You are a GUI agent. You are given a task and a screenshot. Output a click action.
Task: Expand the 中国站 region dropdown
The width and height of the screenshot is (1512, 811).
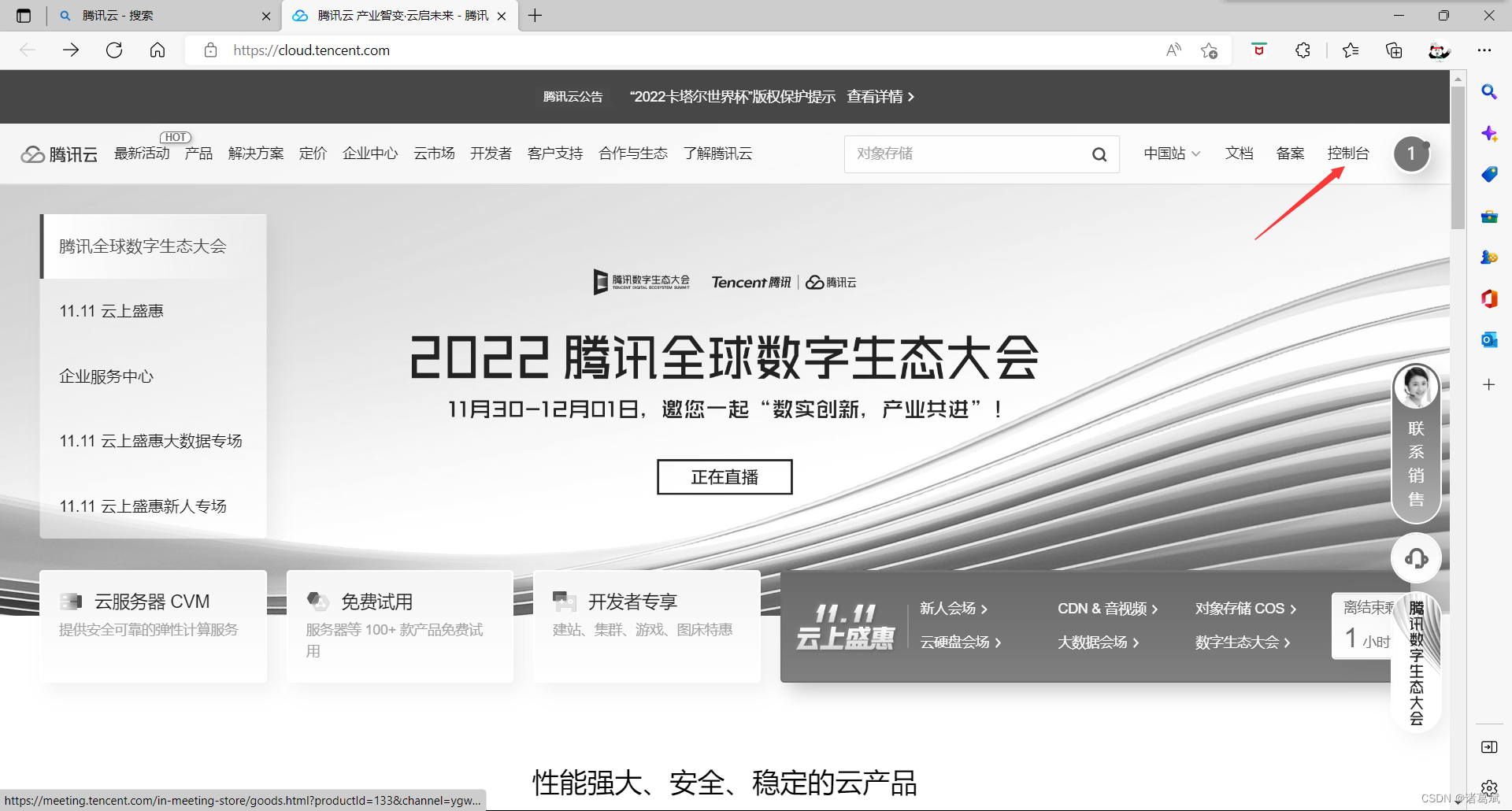click(1172, 154)
